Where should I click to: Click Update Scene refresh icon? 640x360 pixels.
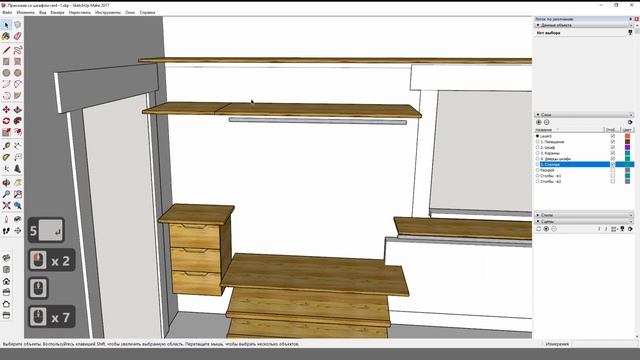pos(538,229)
